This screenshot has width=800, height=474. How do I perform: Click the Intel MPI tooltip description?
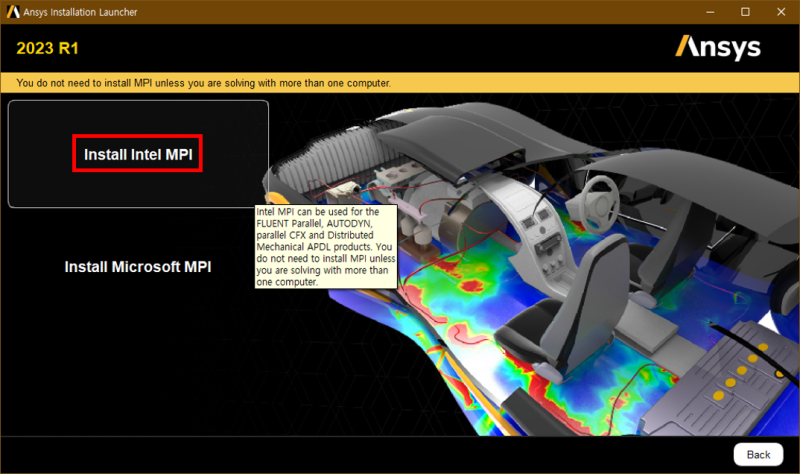point(326,246)
